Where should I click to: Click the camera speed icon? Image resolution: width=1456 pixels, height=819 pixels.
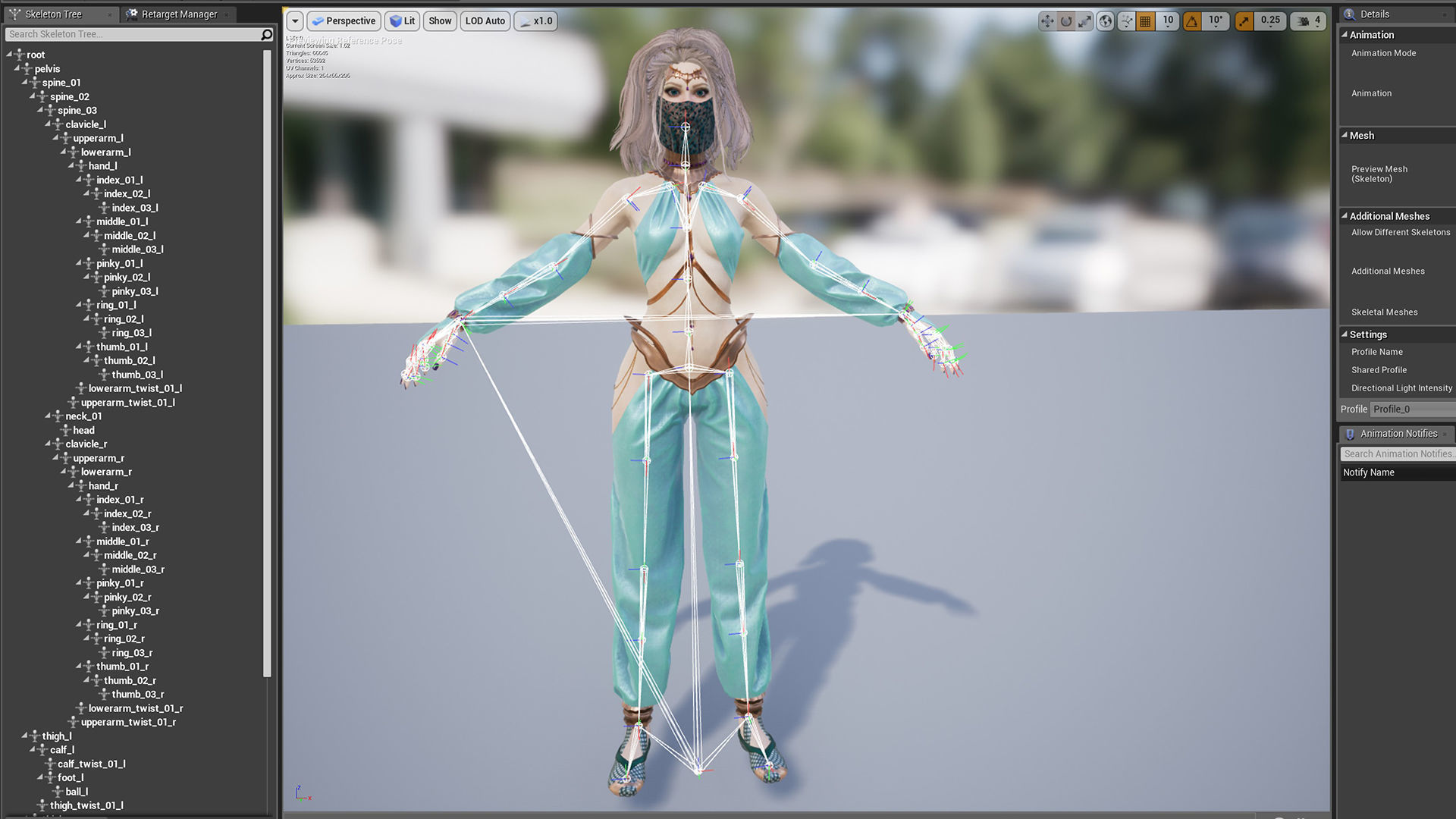click(x=1304, y=21)
